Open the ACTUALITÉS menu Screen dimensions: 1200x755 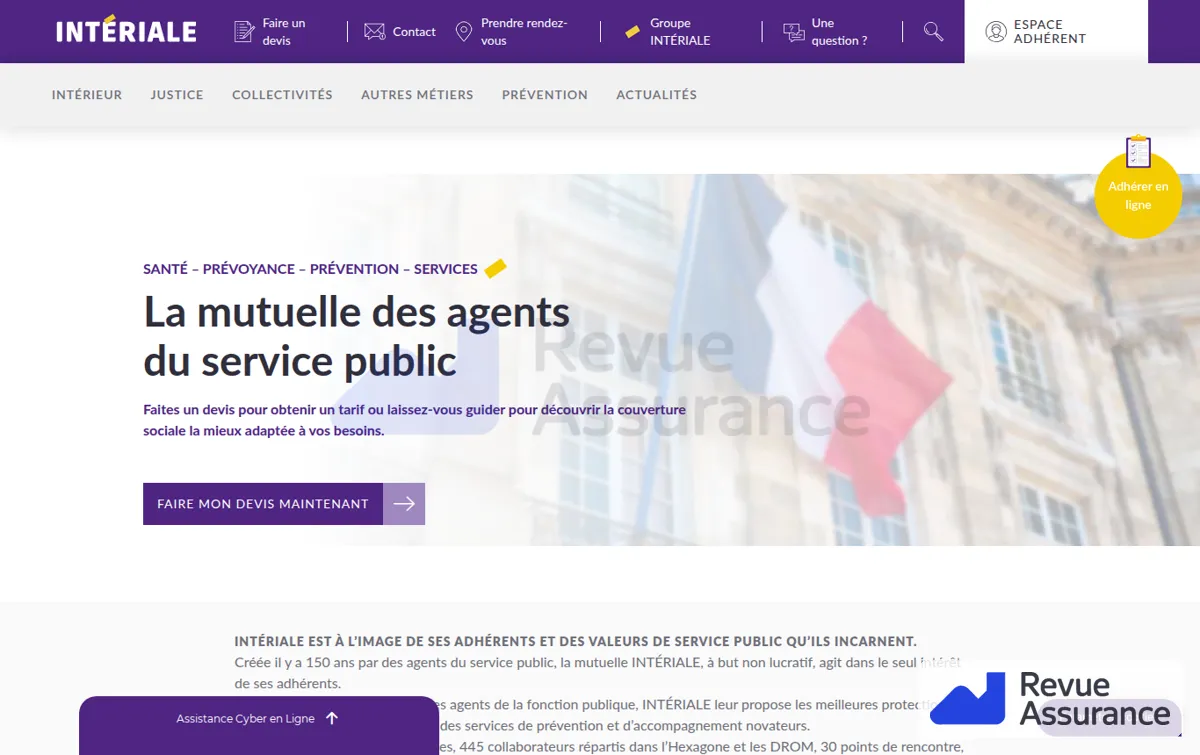click(x=656, y=95)
